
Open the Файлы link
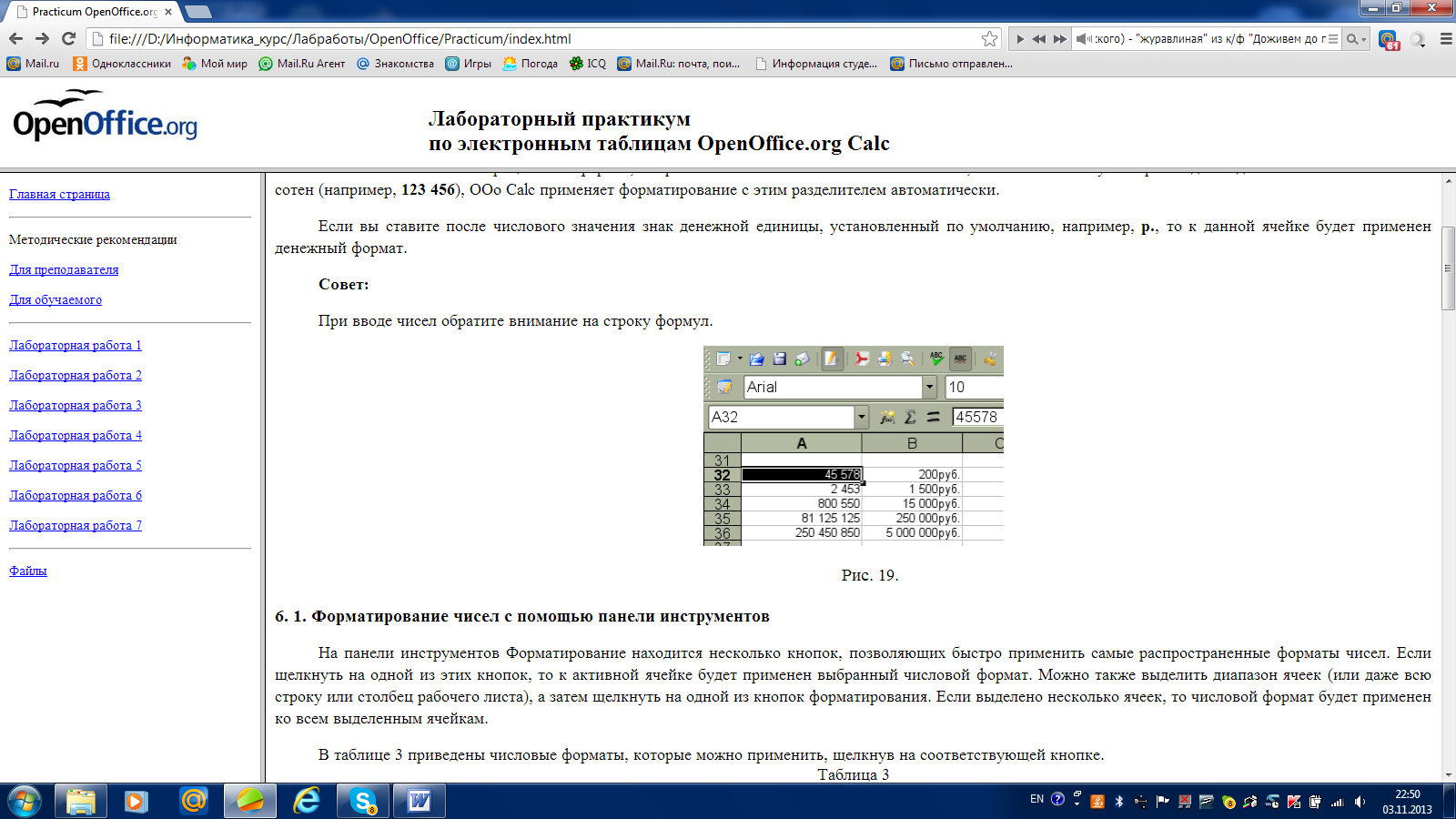[28, 571]
